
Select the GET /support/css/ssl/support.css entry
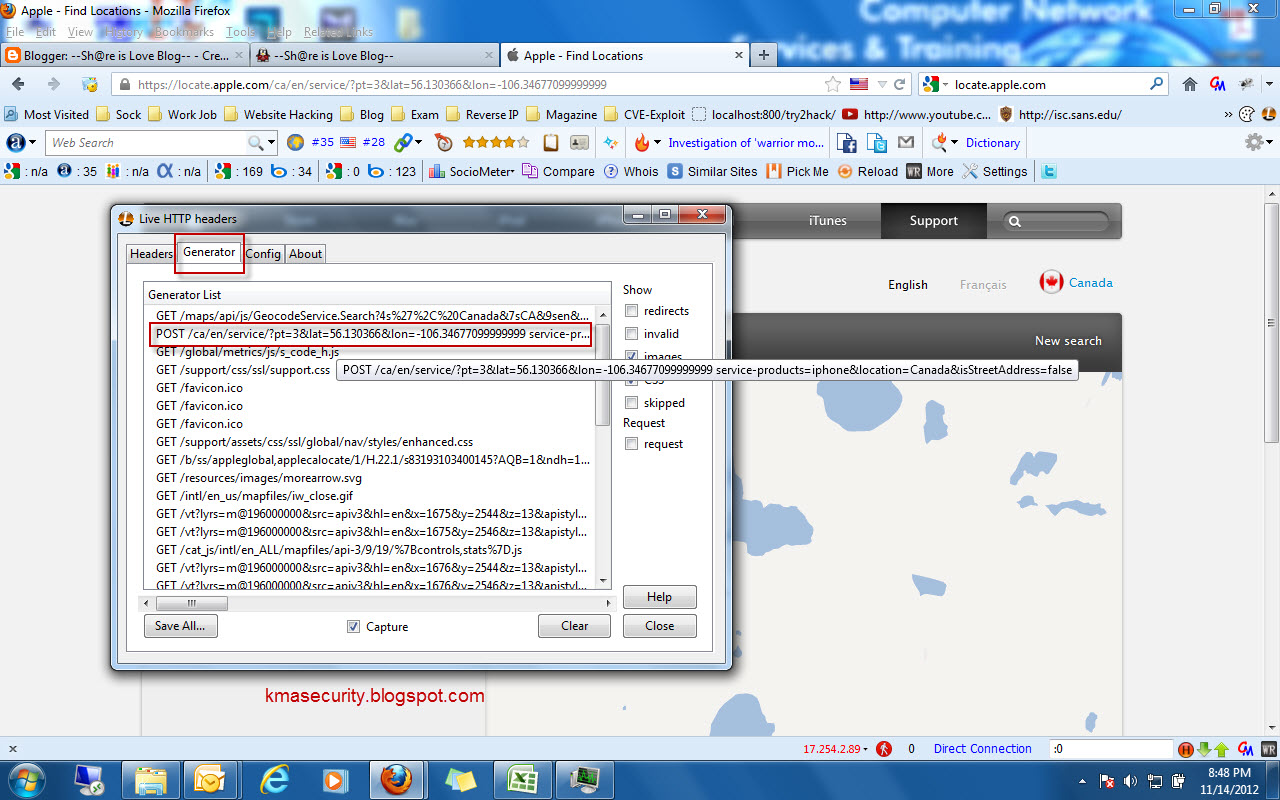(243, 370)
